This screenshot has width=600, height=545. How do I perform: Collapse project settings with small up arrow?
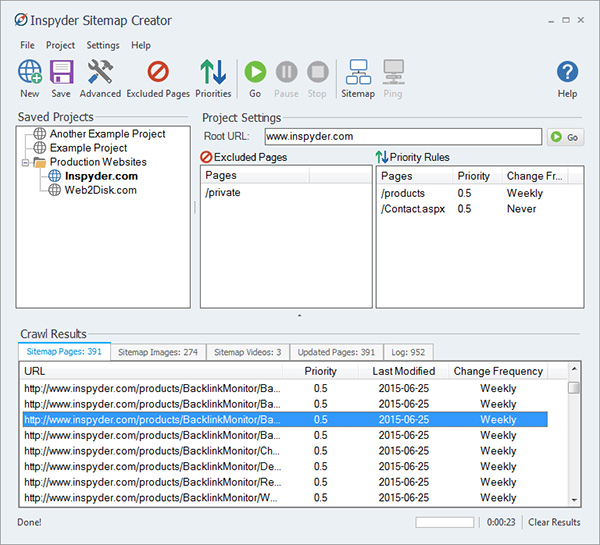point(300,316)
